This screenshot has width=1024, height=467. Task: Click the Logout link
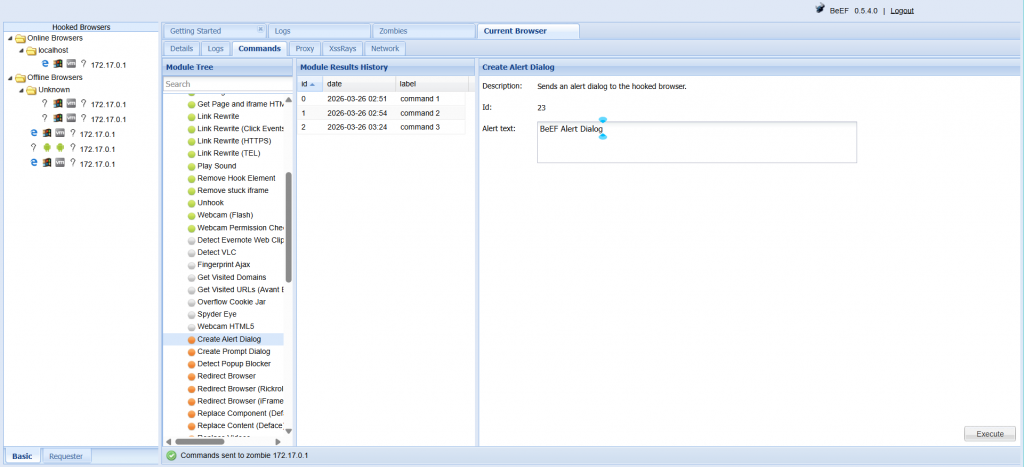901,10
